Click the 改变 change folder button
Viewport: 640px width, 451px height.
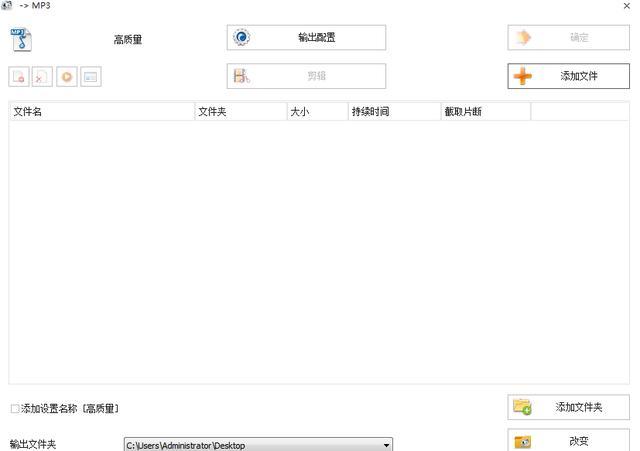tap(568, 441)
